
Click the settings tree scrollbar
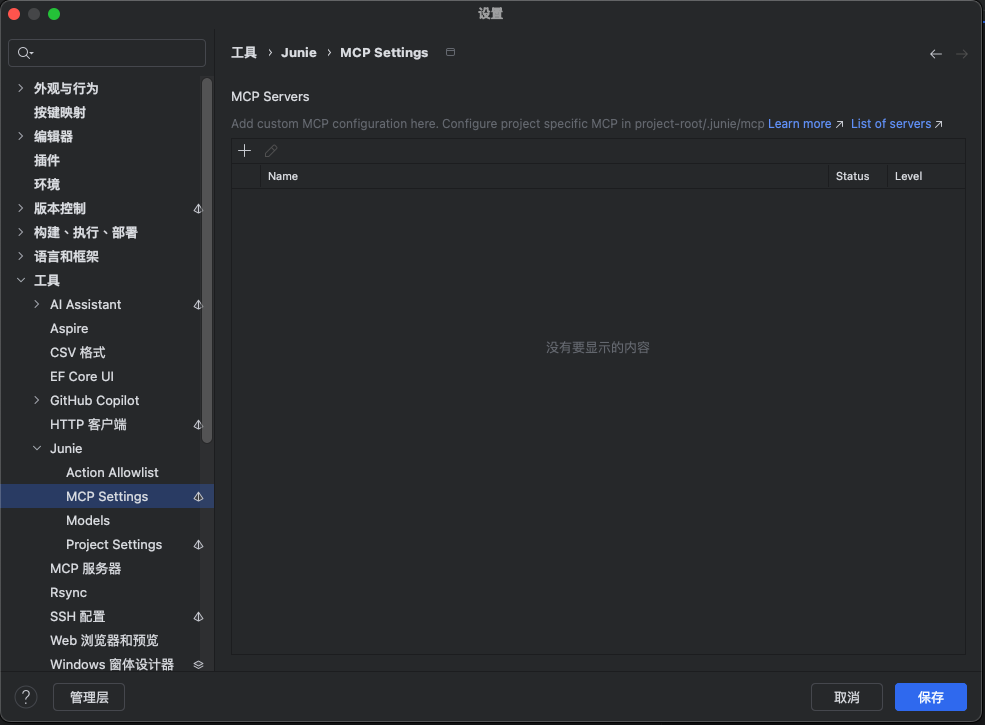(x=207, y=261)
